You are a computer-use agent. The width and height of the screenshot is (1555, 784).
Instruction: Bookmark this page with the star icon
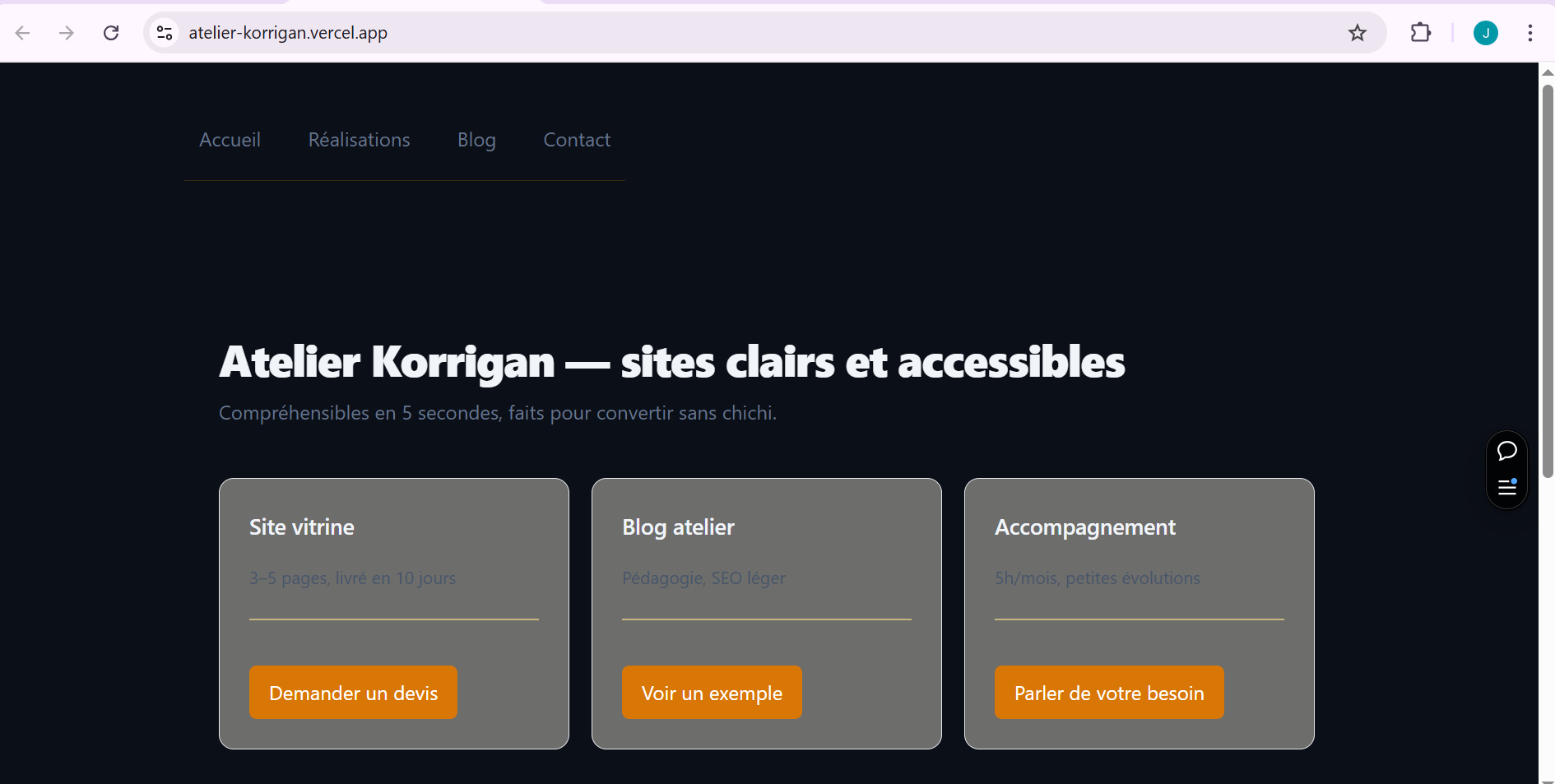(x=1358, y=33)
